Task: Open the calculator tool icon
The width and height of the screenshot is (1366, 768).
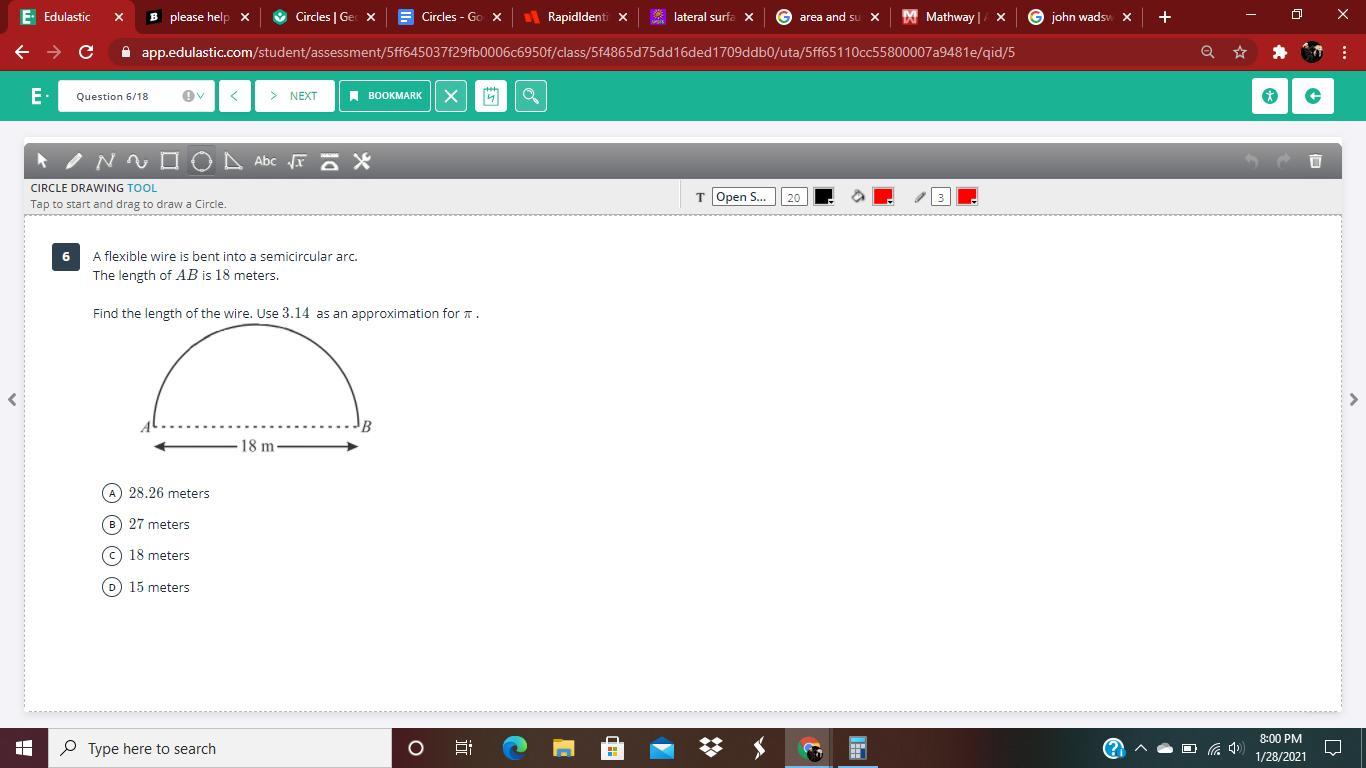Action: (x=491, y=96)
